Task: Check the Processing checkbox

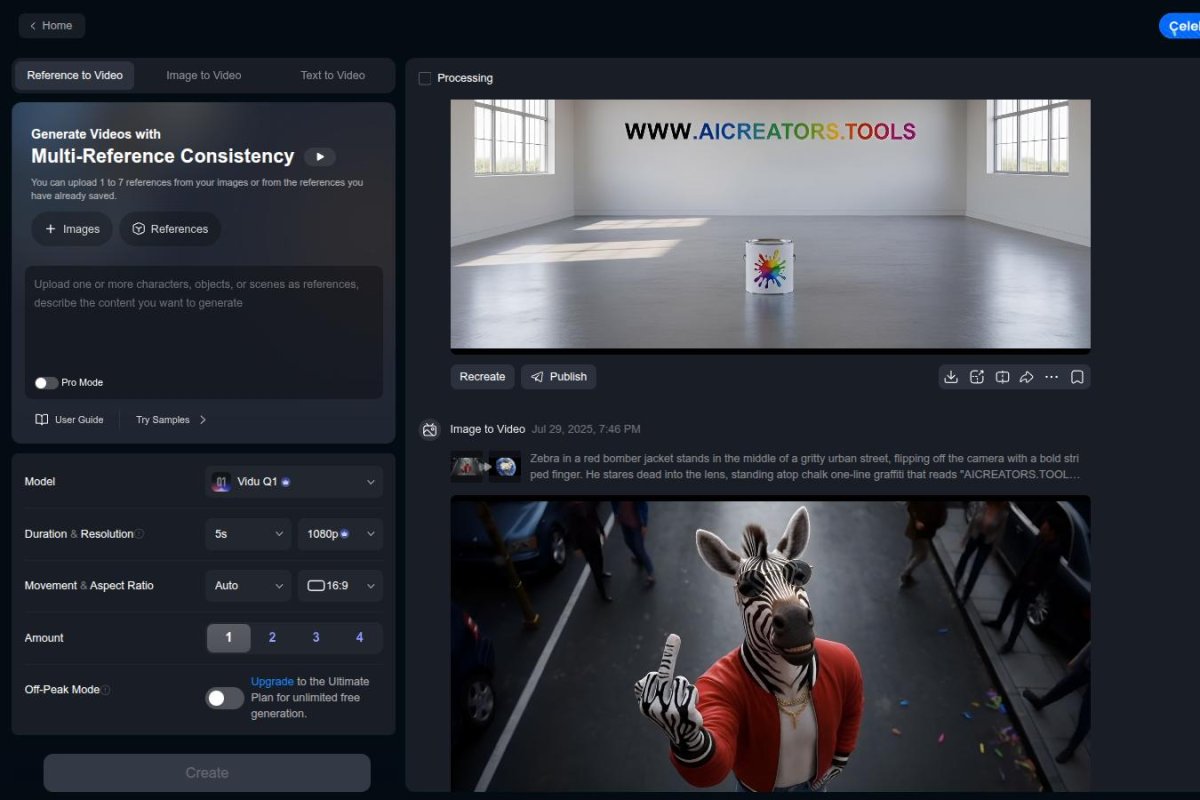Action: coord(425,77)
